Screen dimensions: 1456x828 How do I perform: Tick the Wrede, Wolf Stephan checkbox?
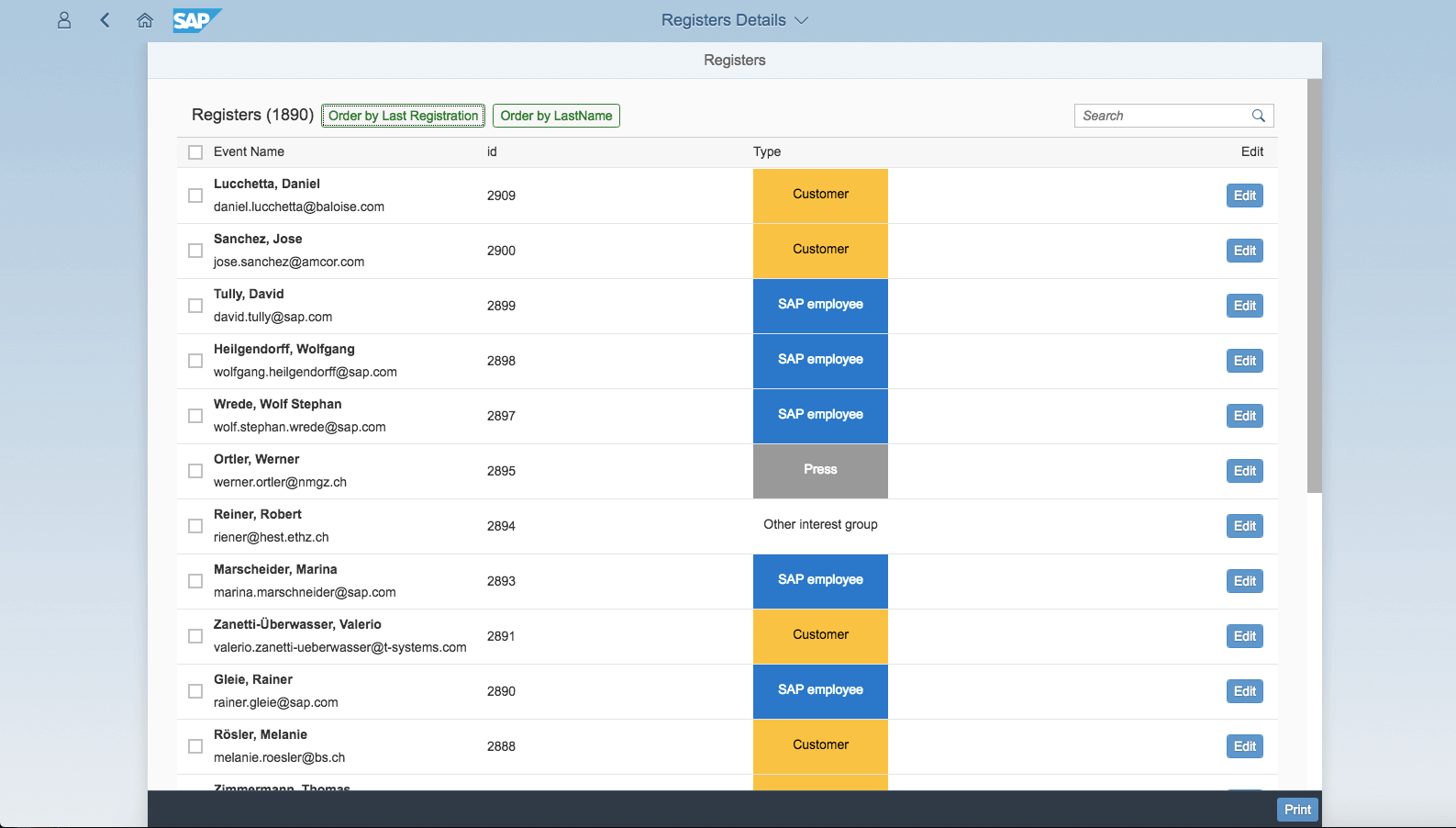pyautogui.click(x=195, y=416)
